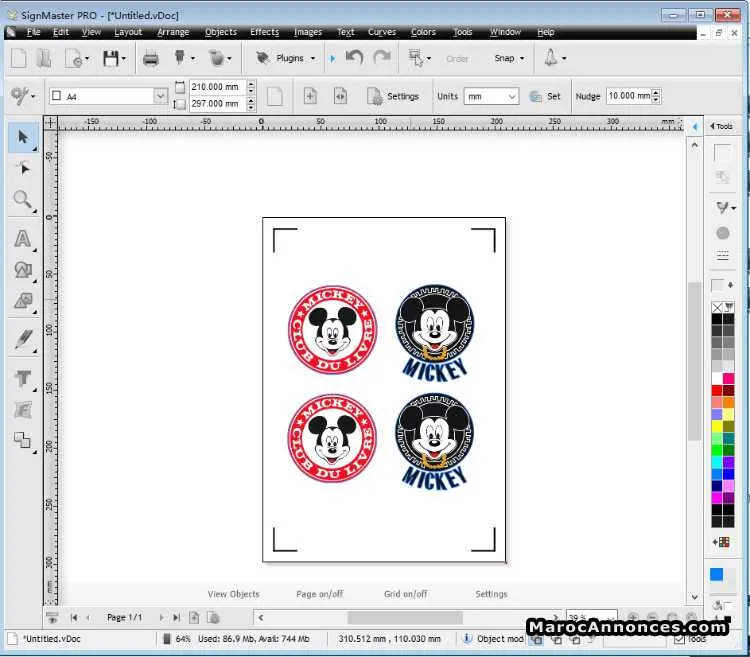Screen dimensions: 750x657
Task: Pick the yellow color swatch
Action: pos(717,426)
